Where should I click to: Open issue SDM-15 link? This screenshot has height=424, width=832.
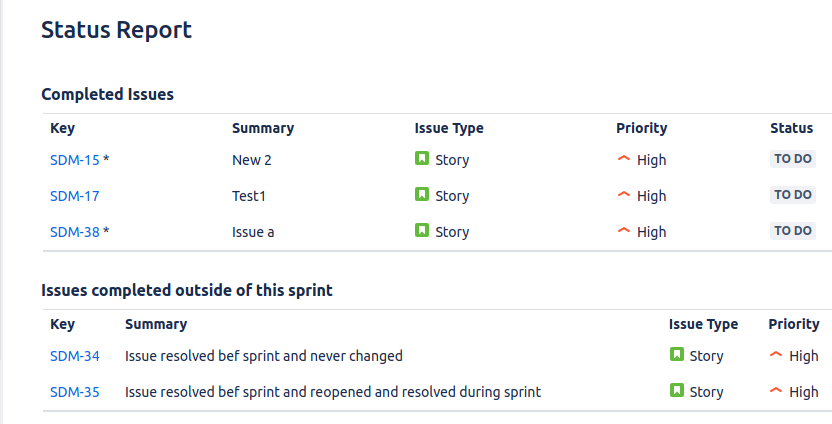(74, 160)
